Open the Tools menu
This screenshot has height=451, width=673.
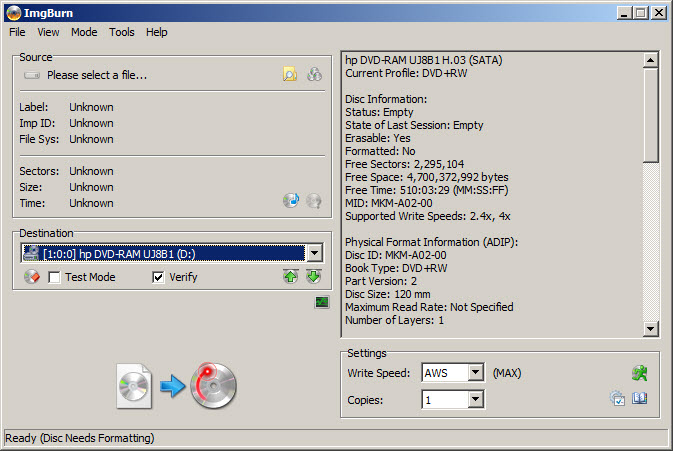[x=121, y=32]
